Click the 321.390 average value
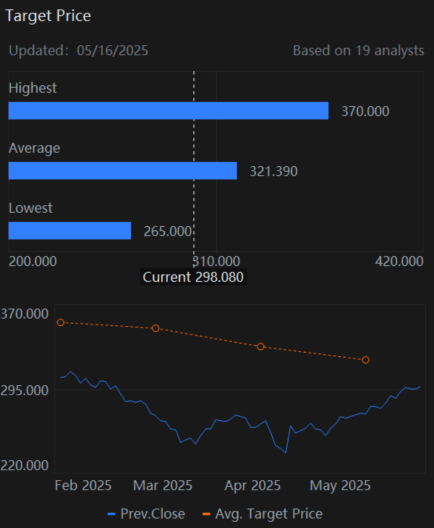 tap(273, 171)
